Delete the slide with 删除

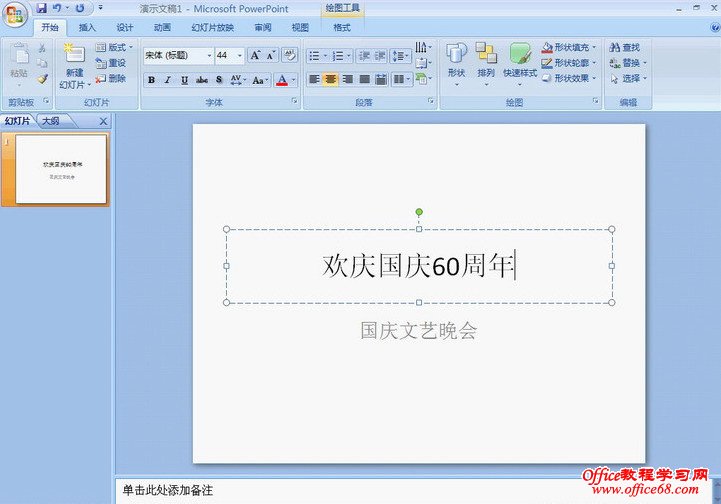click(110, 79)
